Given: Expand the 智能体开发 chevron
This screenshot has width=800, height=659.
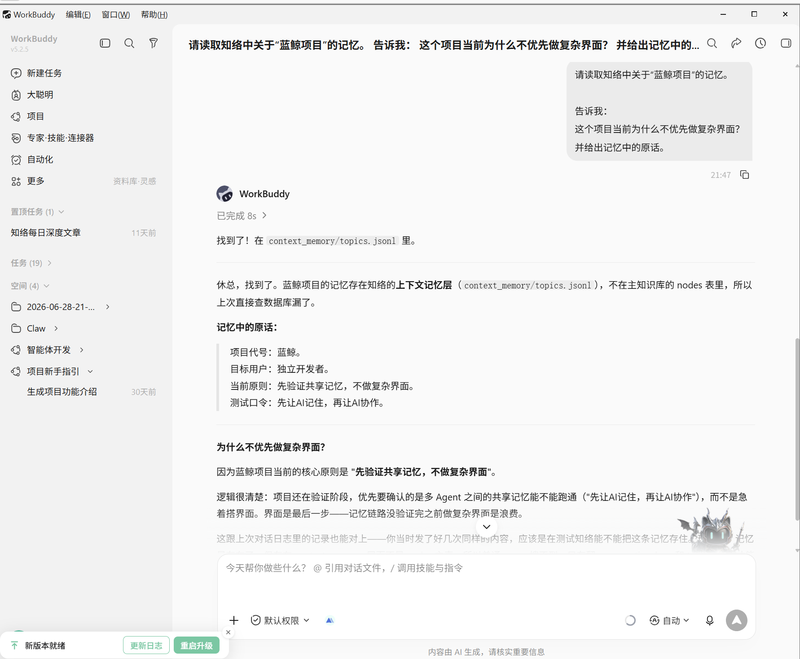Looking at the screenshot, I should (81, 350).
